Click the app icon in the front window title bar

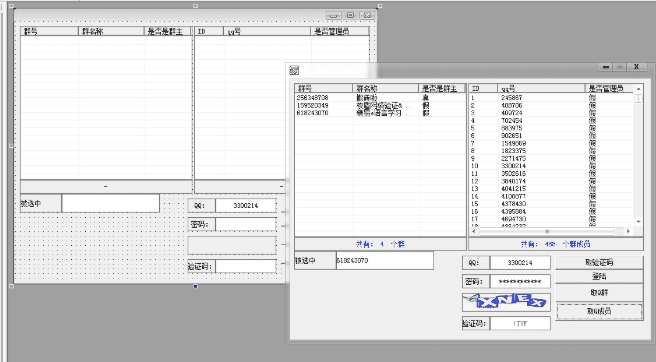click(x=294, y=70)
